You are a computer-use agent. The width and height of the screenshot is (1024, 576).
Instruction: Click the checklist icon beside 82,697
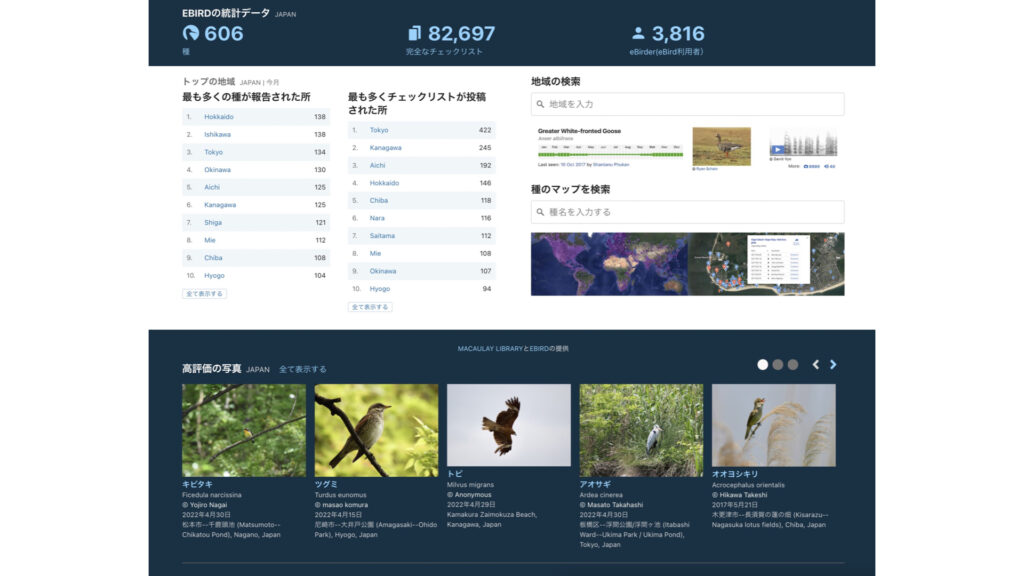tap(415, 33)
